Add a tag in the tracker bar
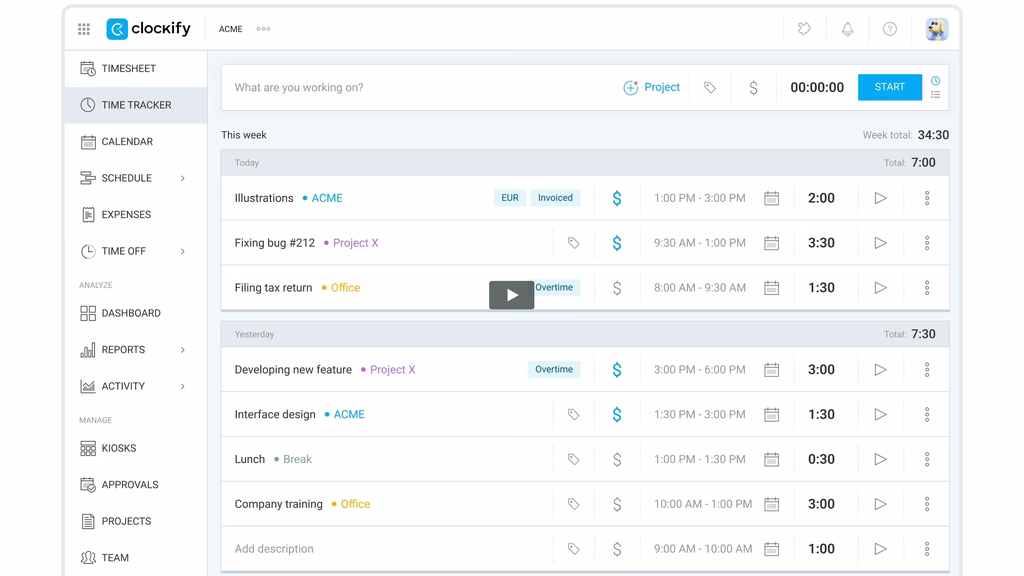This screenshot has width=1024, height=576. (710, 88)
